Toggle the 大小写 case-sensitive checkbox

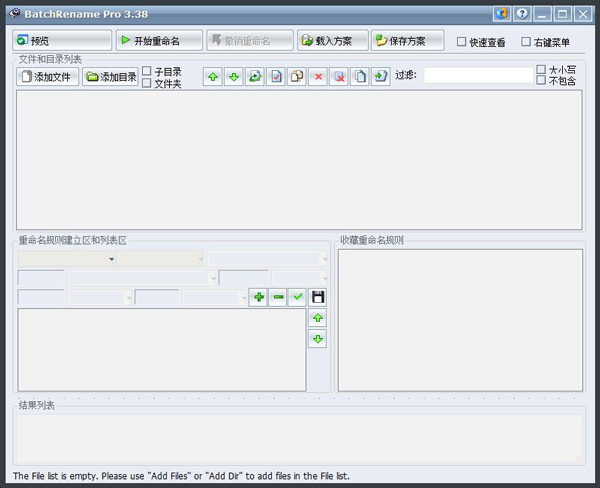[x=541, y=69]
